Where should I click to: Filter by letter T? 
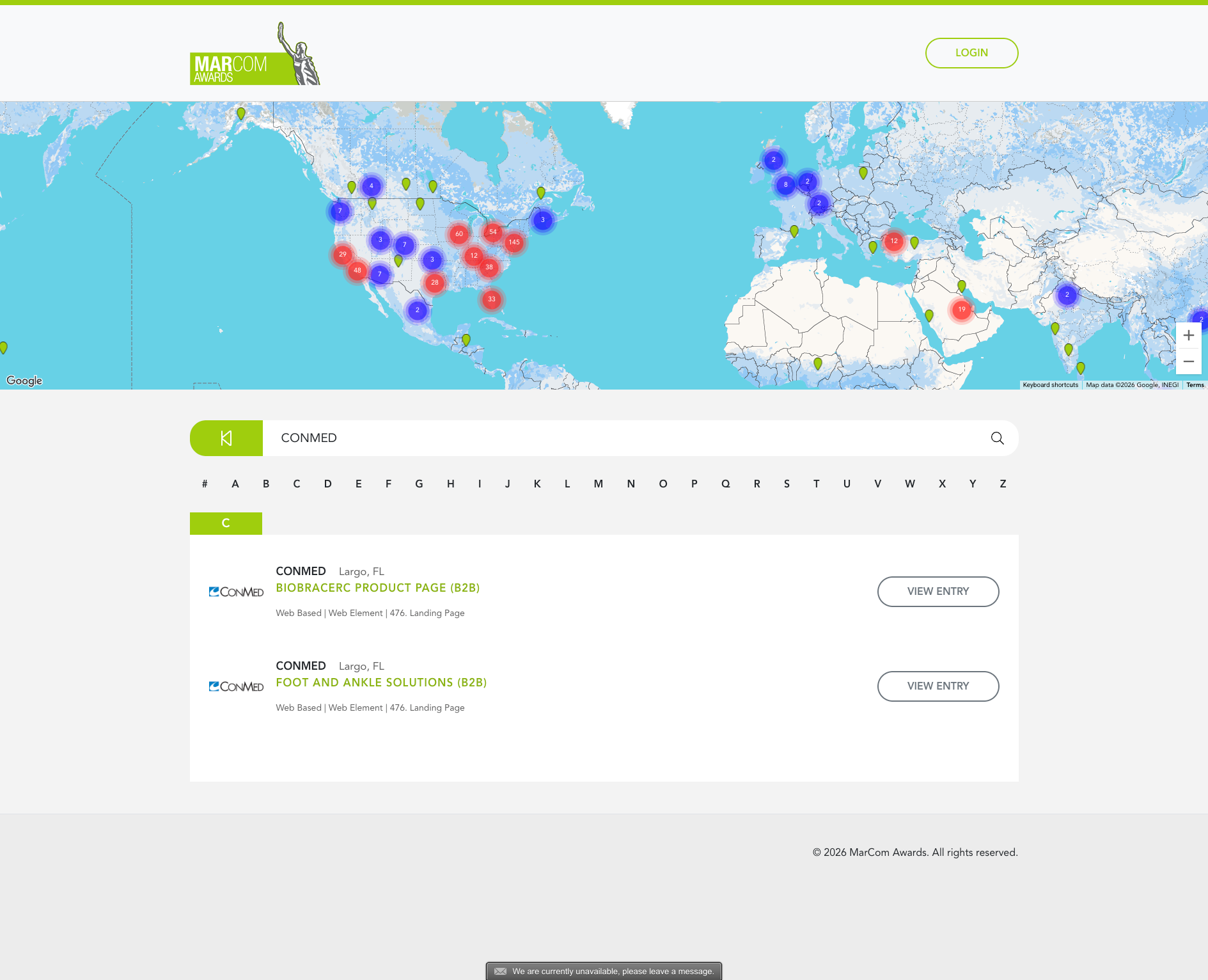pos(817,484)
